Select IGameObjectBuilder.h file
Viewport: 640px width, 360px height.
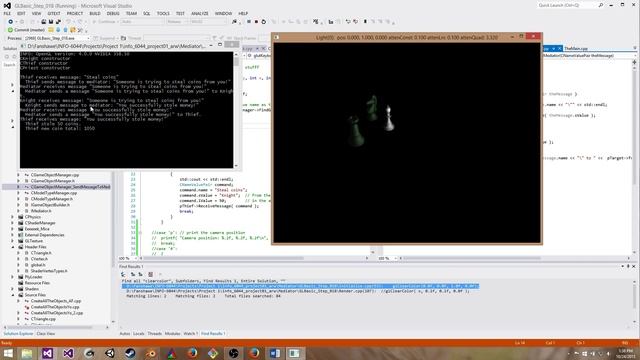tap(50, 205)
